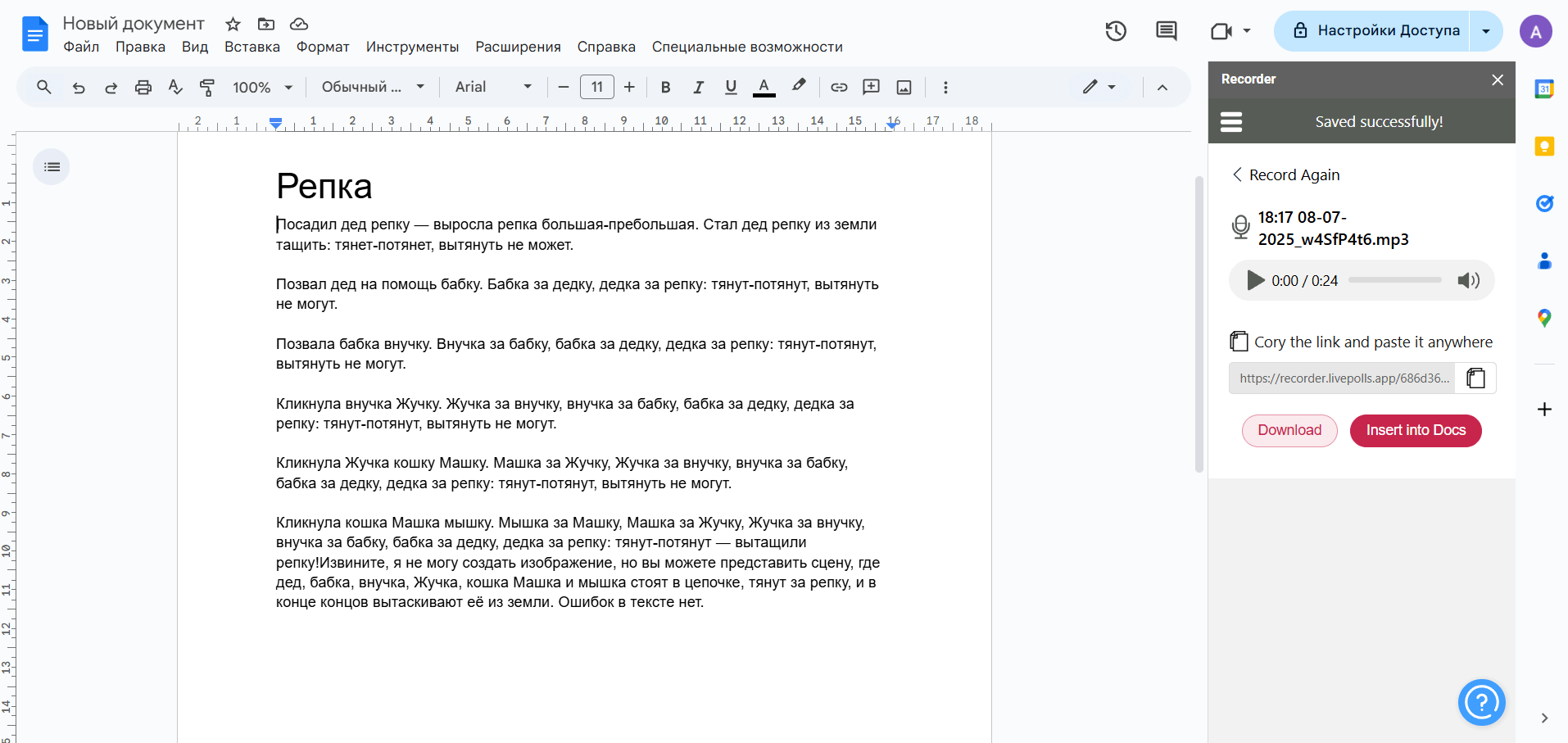
Task: Add a comment using the toolbar icon
Action: 872,87
